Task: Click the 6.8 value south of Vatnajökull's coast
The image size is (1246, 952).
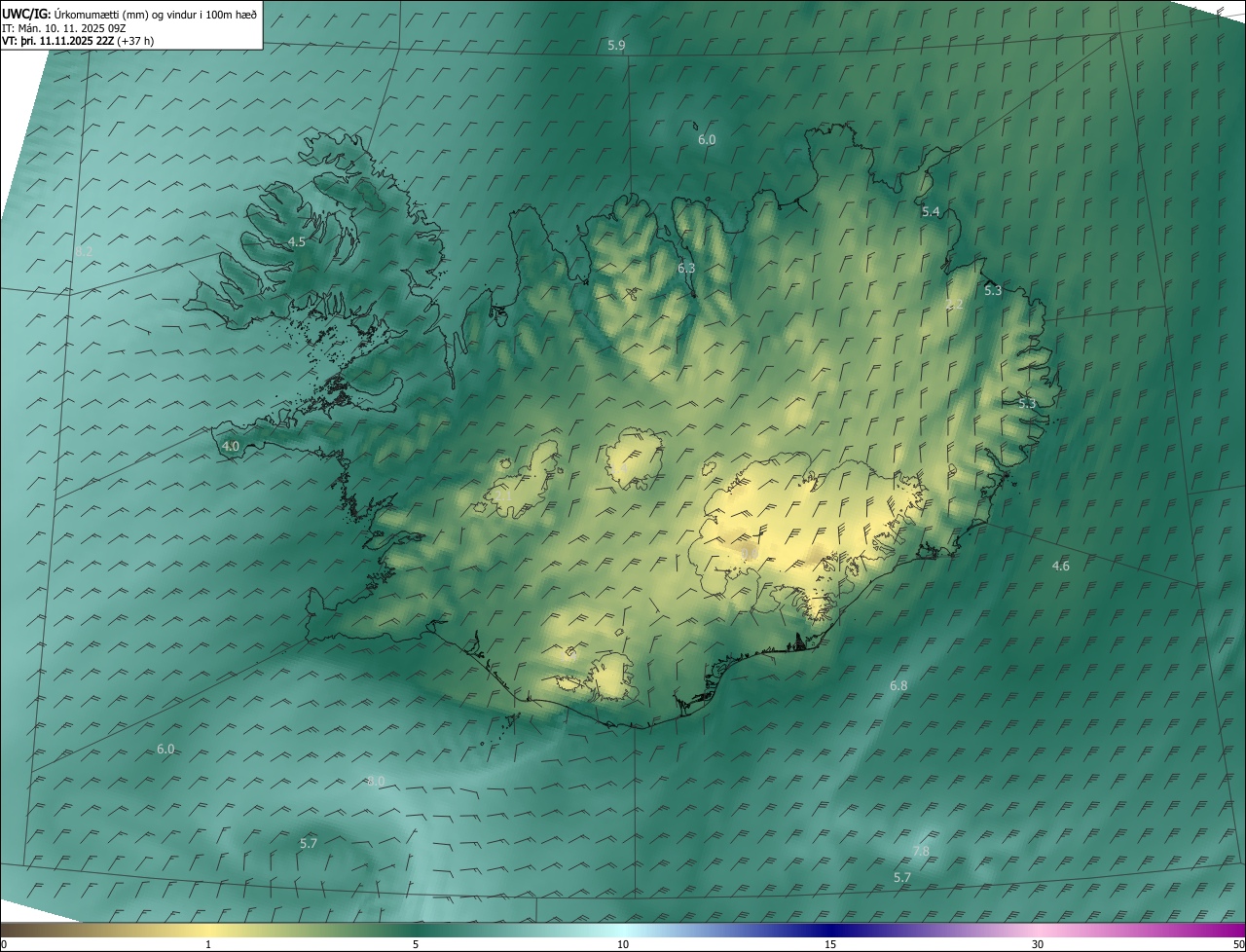Action: point(898,685)
